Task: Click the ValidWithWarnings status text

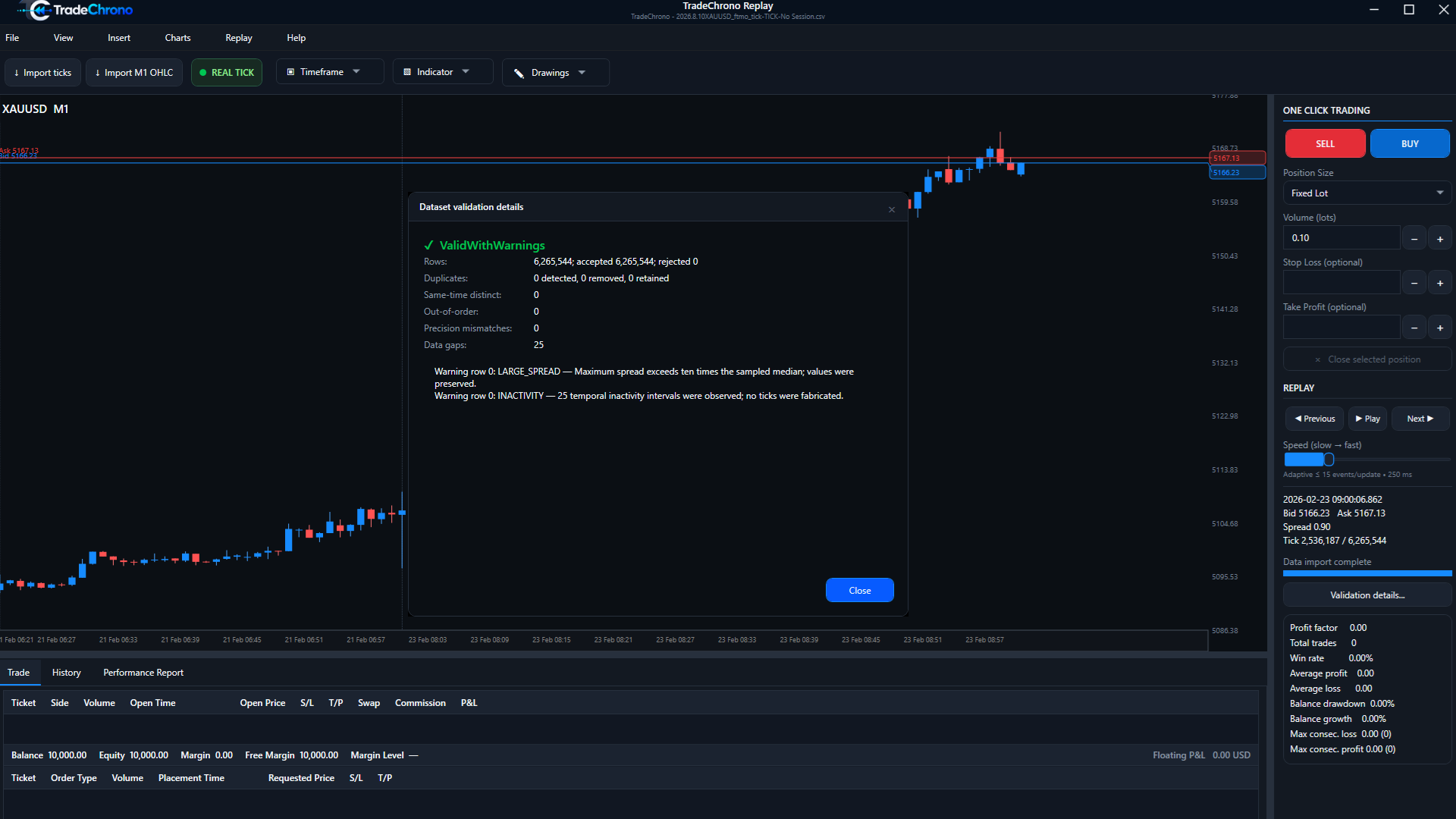Action: 492,246
